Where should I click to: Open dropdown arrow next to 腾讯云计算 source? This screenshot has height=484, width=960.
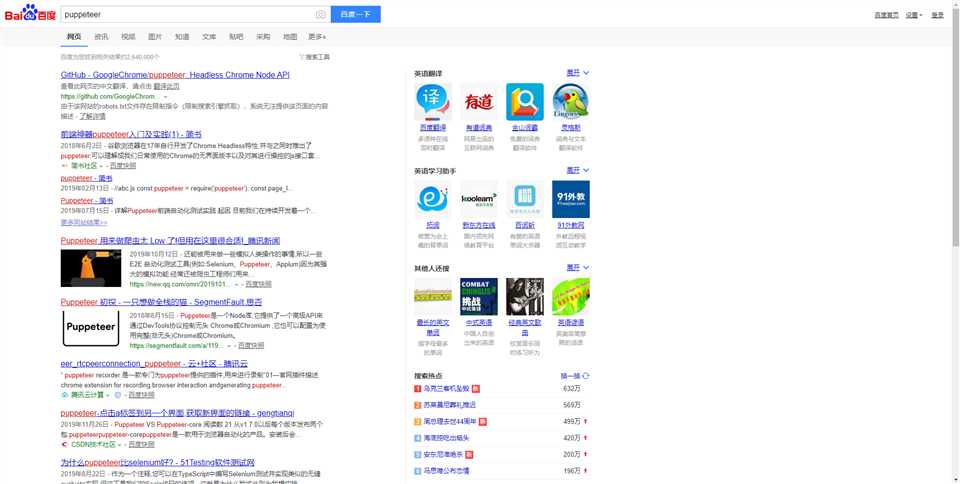click(x=107, y=395)
